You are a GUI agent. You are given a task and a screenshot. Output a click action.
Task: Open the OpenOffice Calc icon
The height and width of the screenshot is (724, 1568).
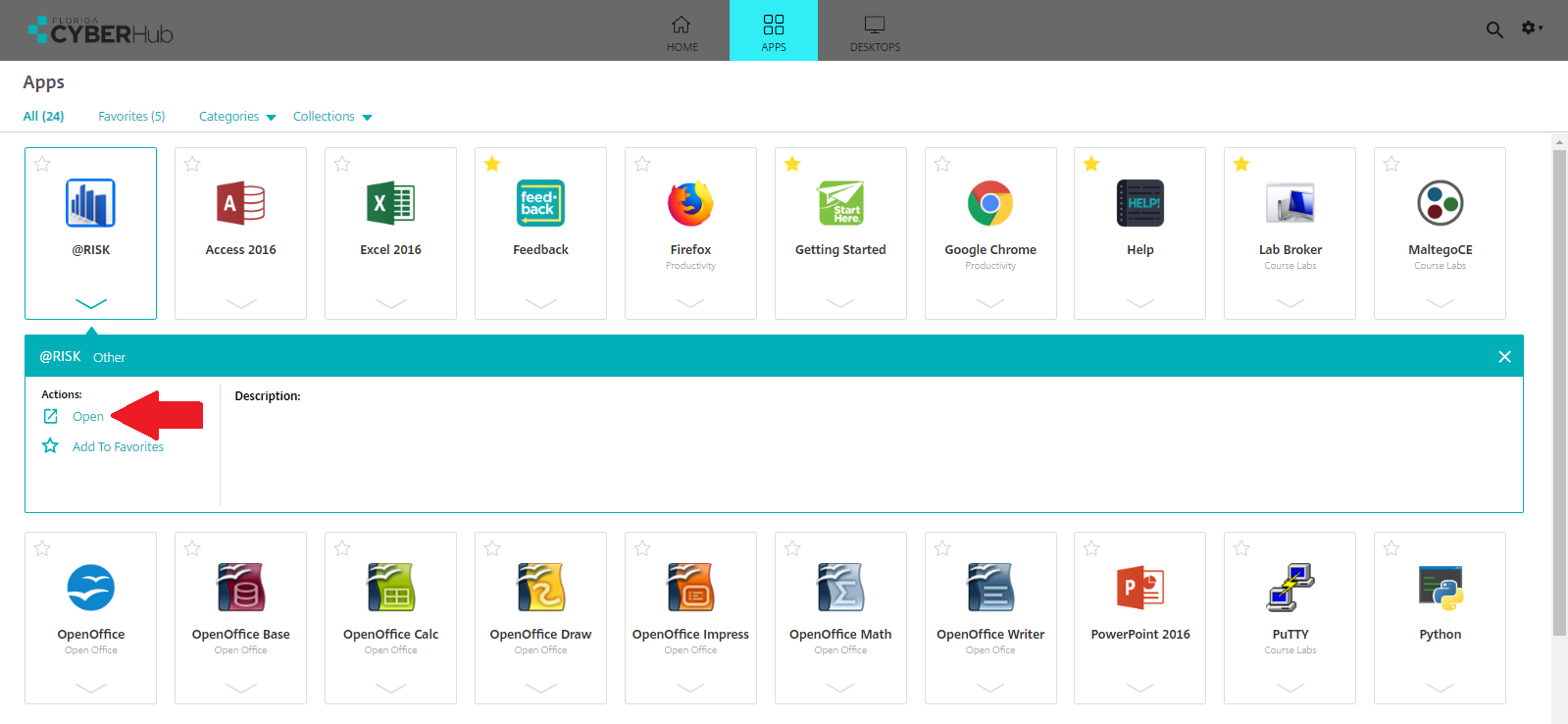click(390, 588)
